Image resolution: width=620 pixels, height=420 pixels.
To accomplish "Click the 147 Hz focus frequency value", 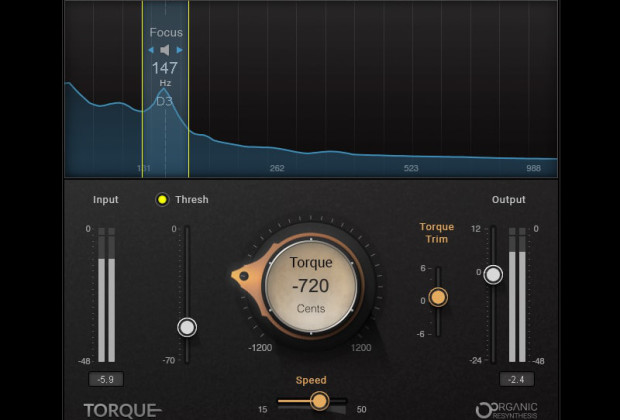I will pos(165,68).
